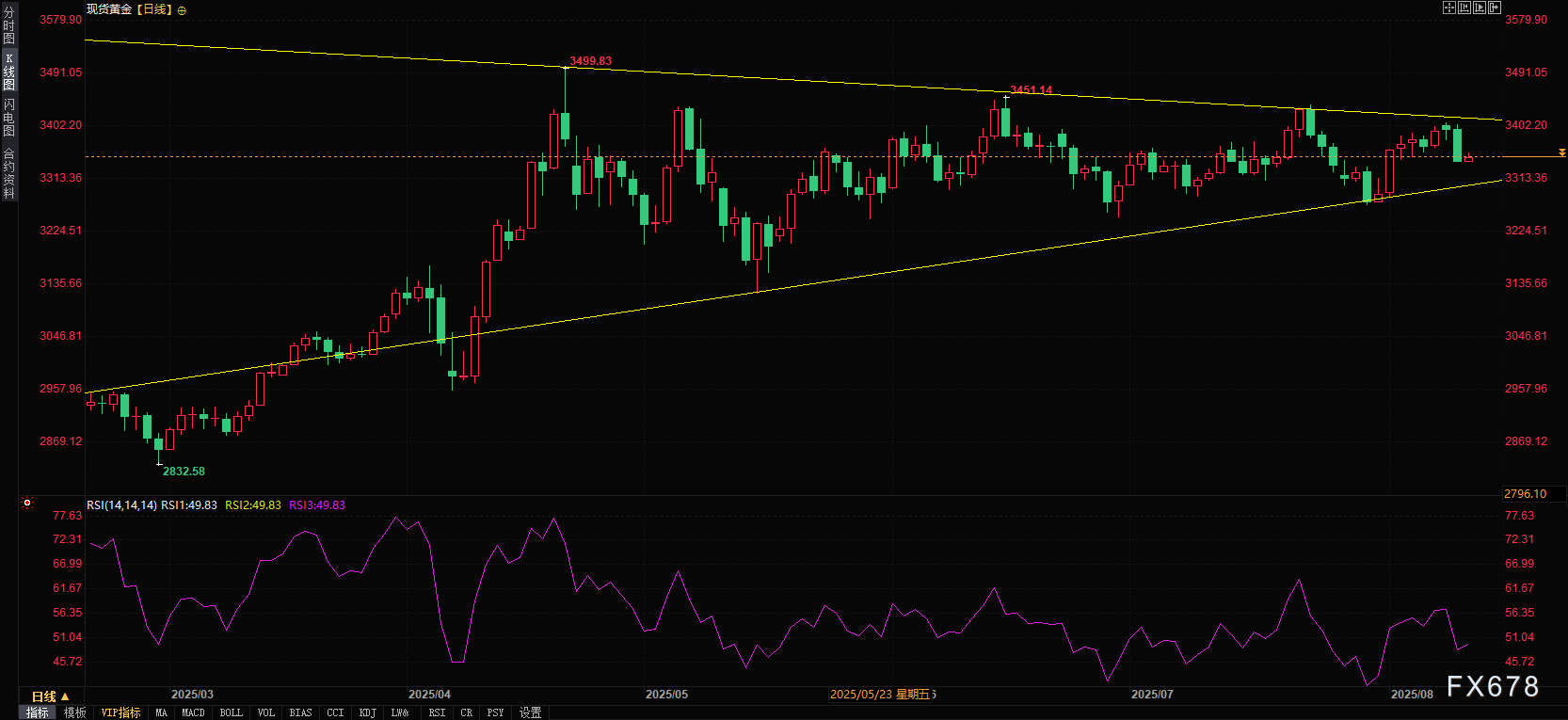Open the 闪电图 view tab

tap(8, 117)
